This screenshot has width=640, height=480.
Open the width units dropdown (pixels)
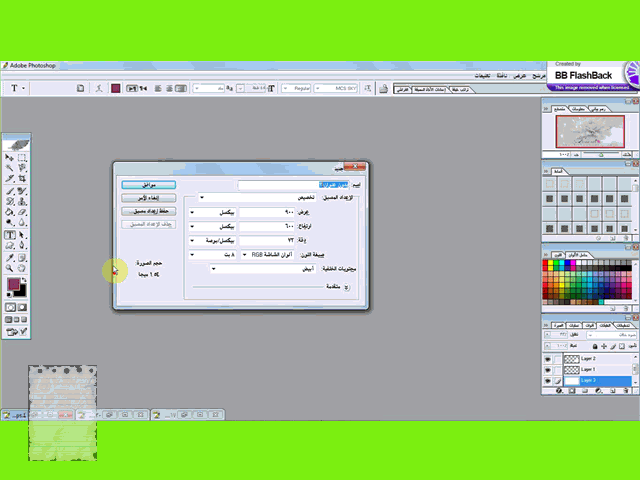[193, 212]
